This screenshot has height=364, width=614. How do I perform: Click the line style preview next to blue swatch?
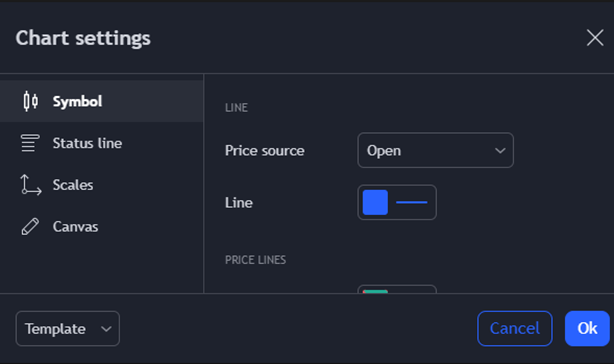pyautogui.click(x=412, y=202)
